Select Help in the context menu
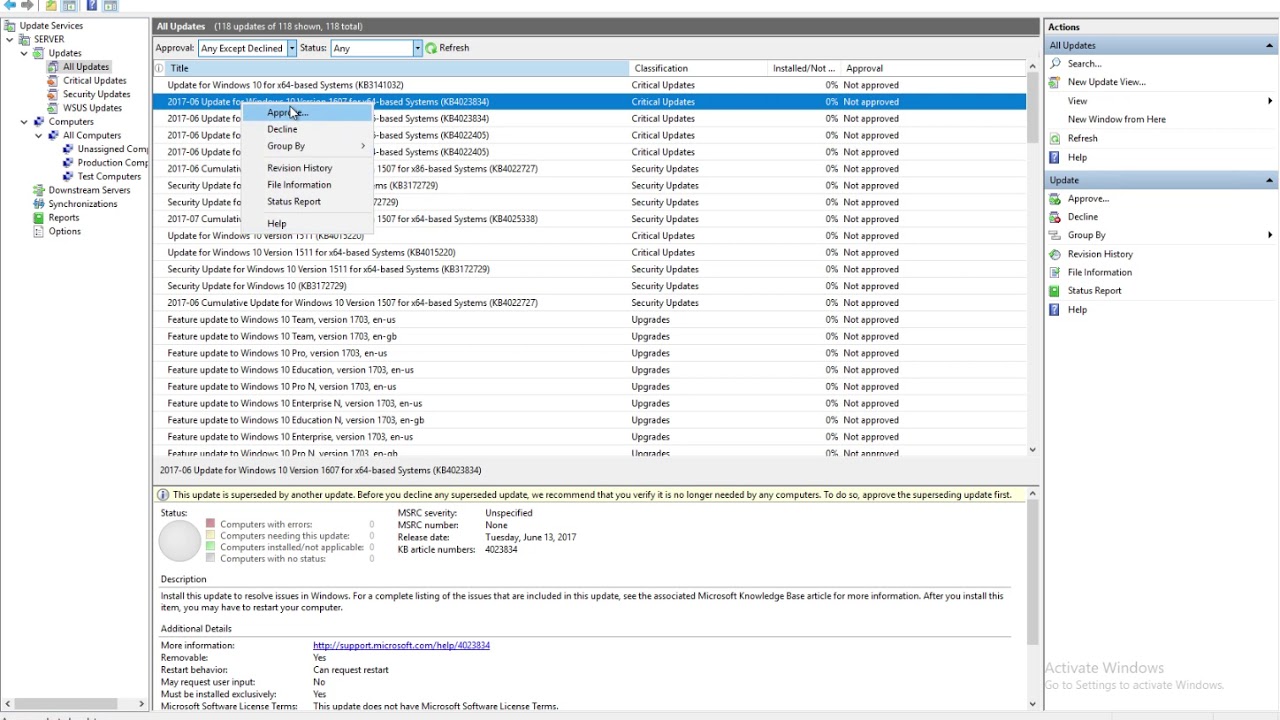Image resolution: width=1280 pixels, height=720 pixels. coord(306,224)
